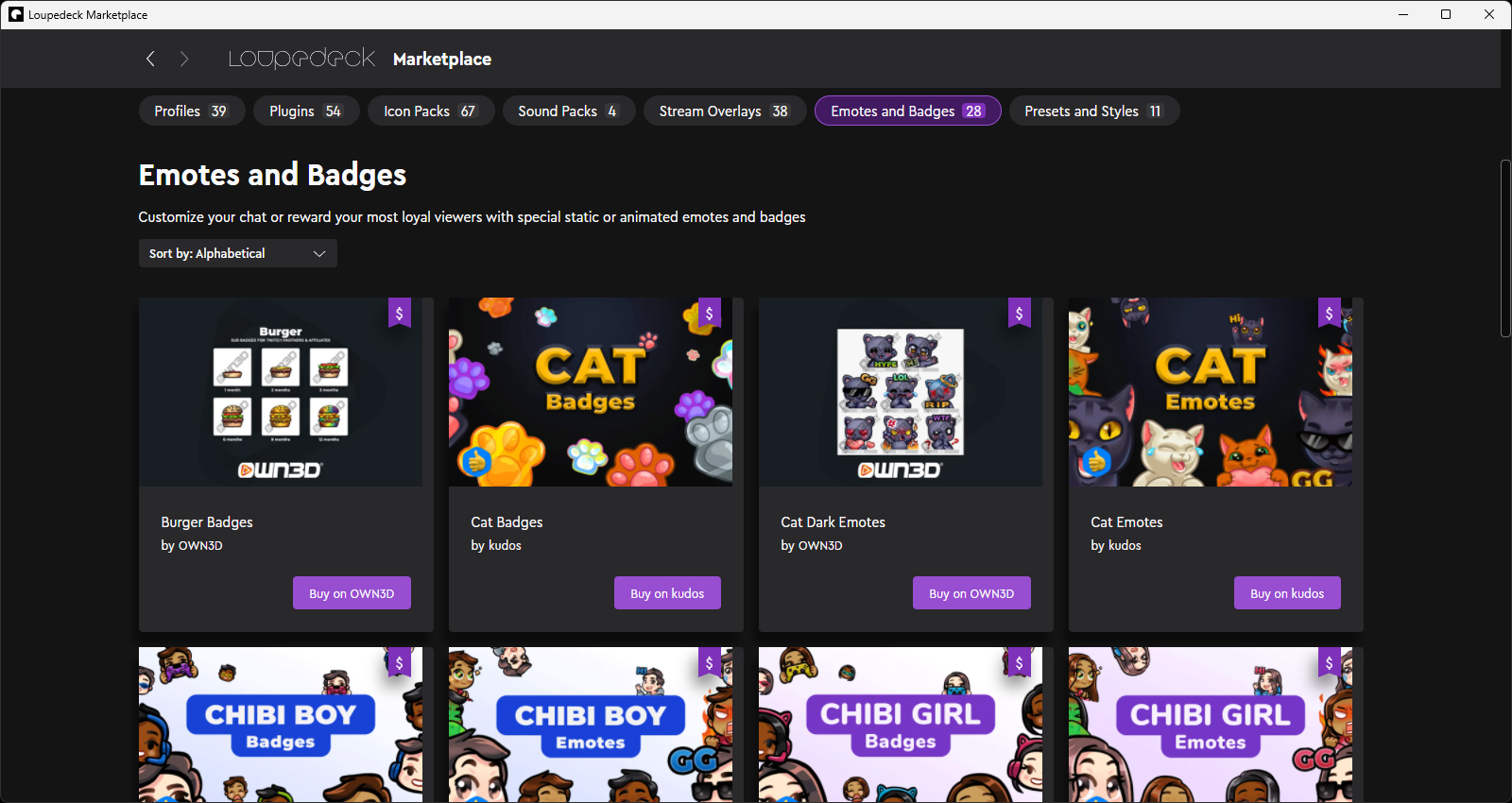Image resolution: width=1512 pixels, height=803 pixels.
Task: Switch to the Profiles tab
Action: pyautogui.click(x=192, y=111)
